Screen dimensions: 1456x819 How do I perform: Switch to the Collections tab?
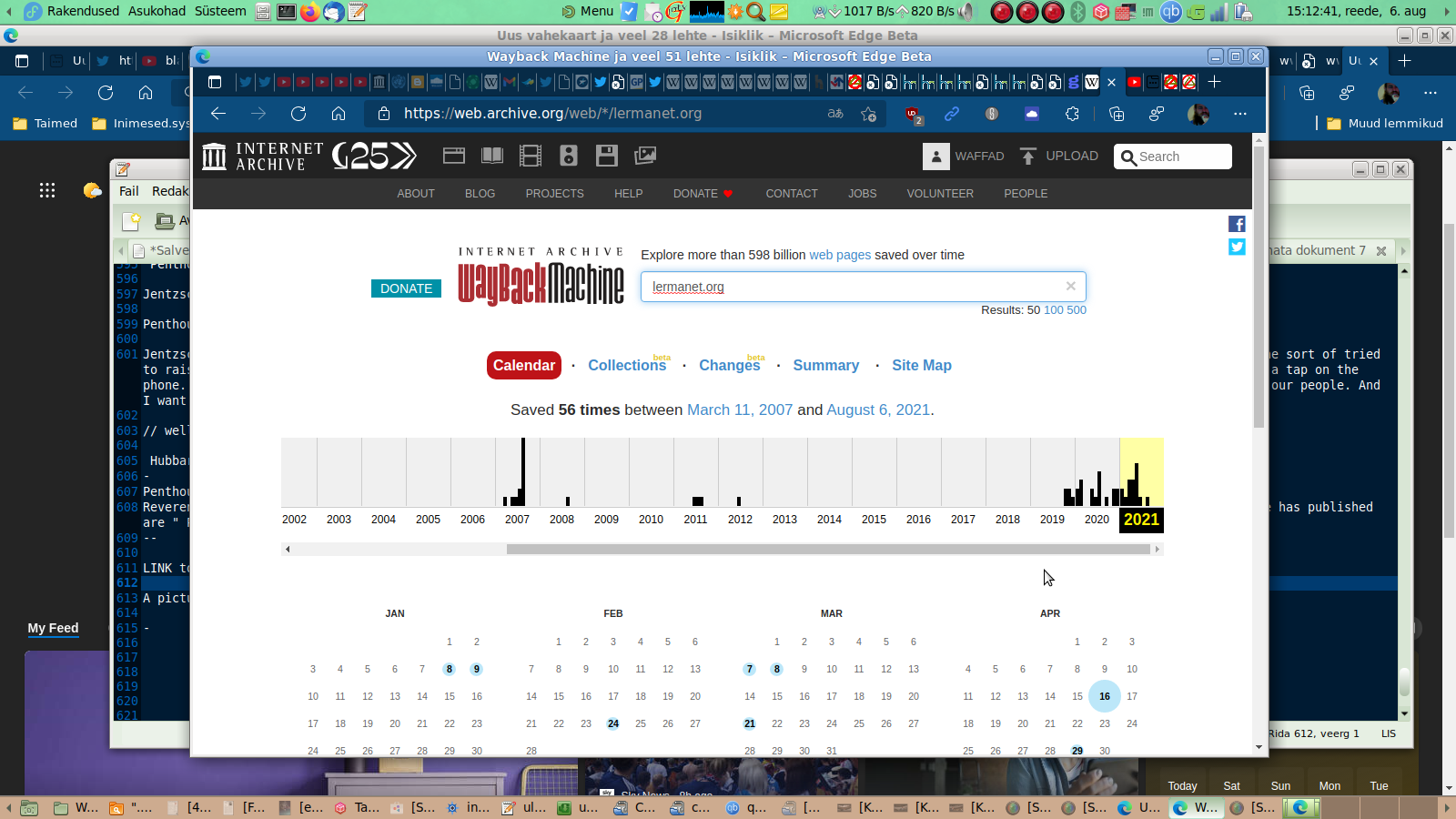click(x=627, y=365)
